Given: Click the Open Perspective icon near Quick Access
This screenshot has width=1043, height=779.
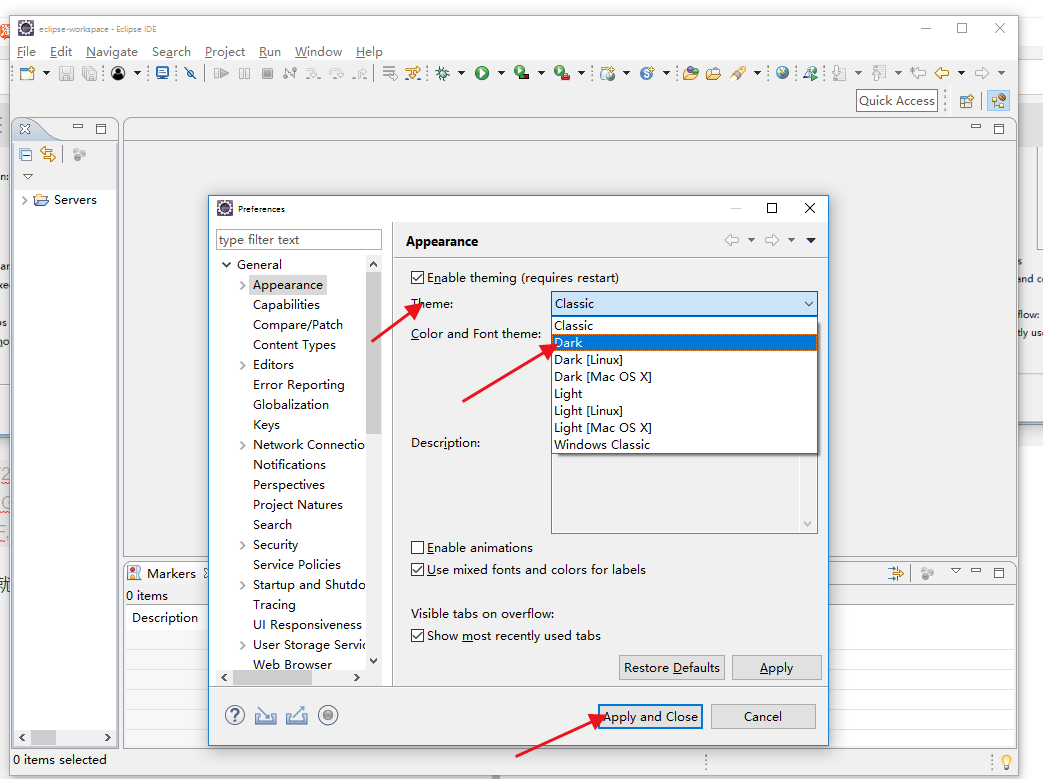Looking at the screenshot, I should (967, 101).
